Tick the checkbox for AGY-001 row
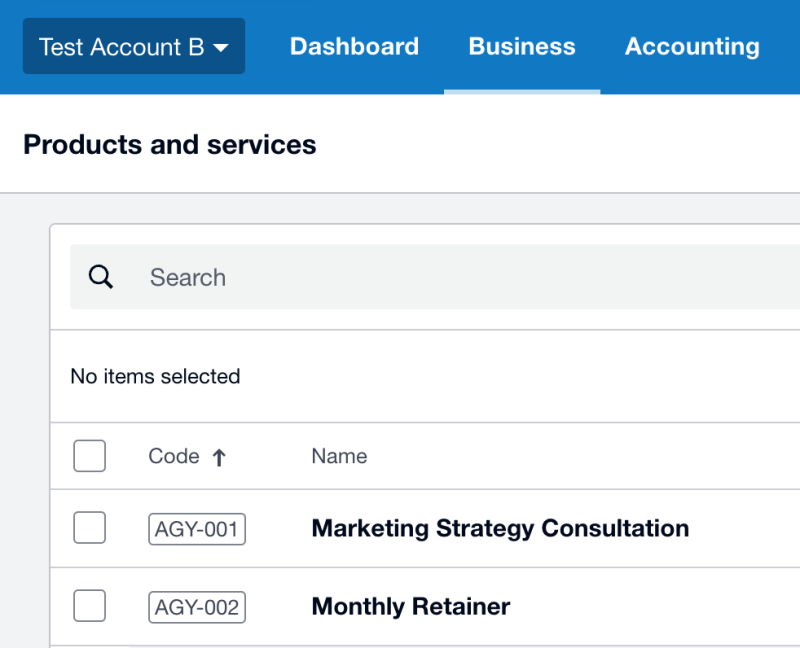This screenshot has width=800, height=648. tap(89, 528)
